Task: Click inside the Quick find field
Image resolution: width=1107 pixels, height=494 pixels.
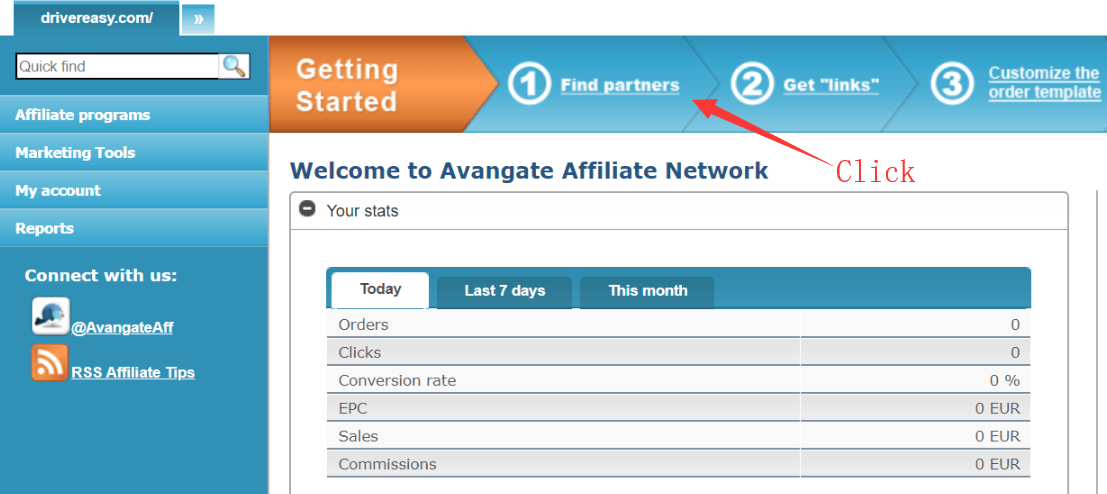Action: [117, 67]
